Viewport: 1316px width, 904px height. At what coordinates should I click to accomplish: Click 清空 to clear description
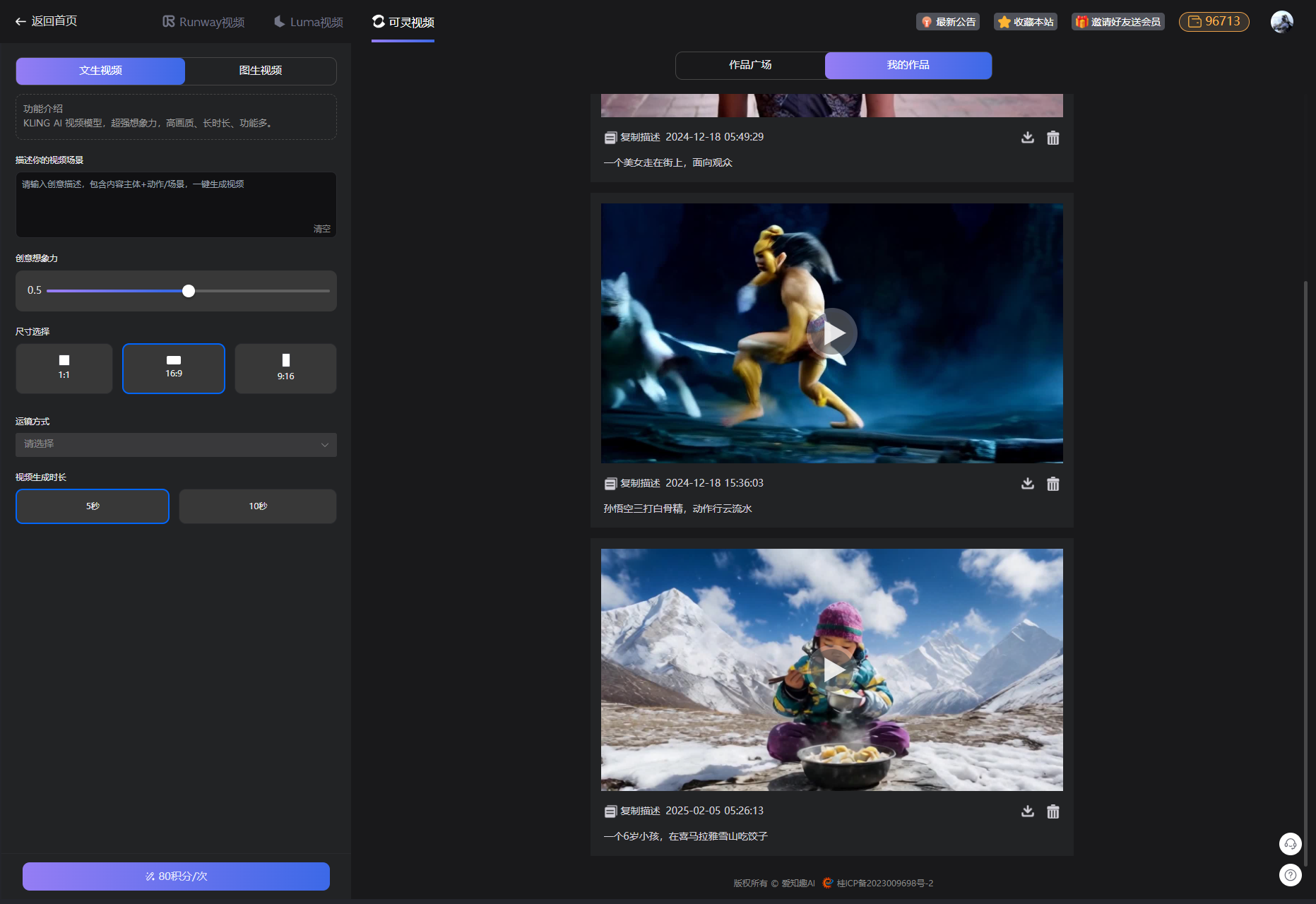point(322,229)
